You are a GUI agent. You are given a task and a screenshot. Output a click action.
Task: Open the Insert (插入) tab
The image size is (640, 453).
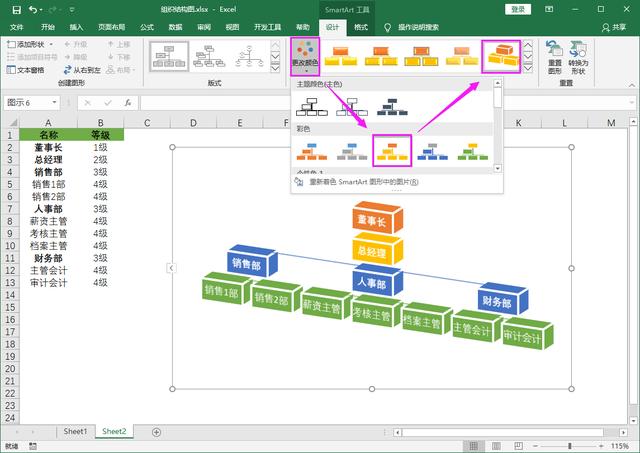(76, 27)
